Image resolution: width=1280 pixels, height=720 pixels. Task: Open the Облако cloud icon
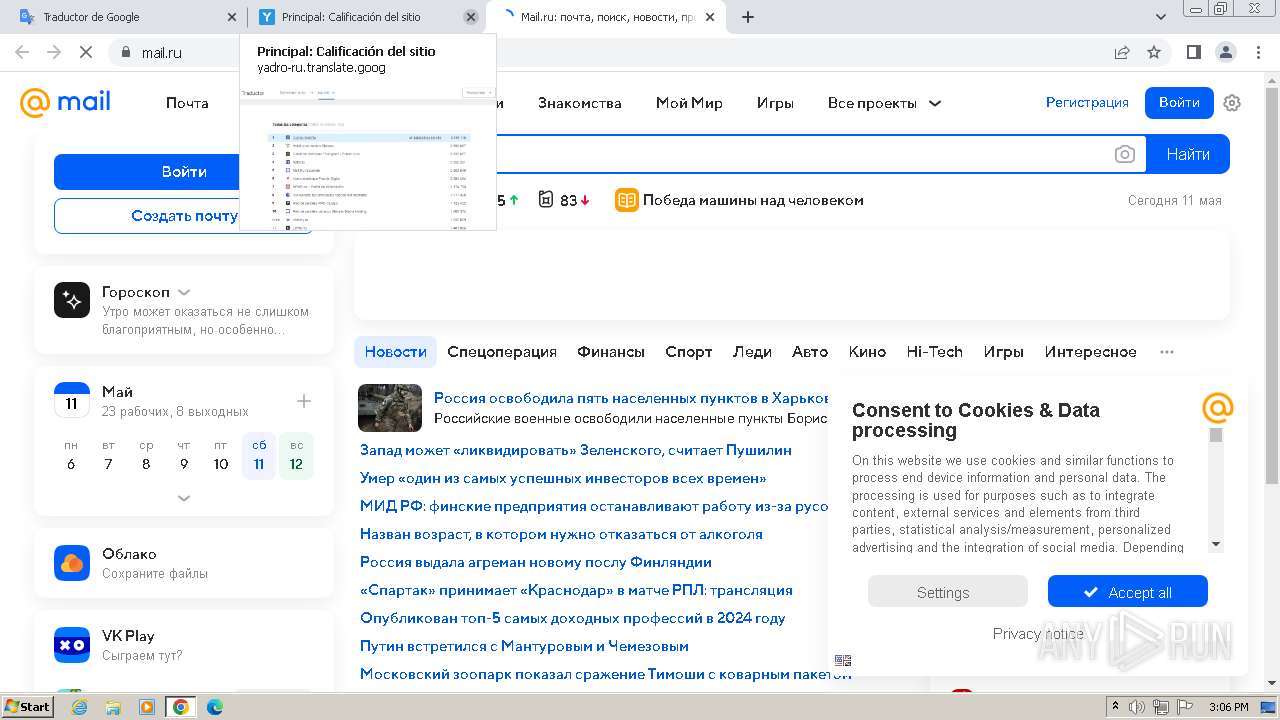72,563
